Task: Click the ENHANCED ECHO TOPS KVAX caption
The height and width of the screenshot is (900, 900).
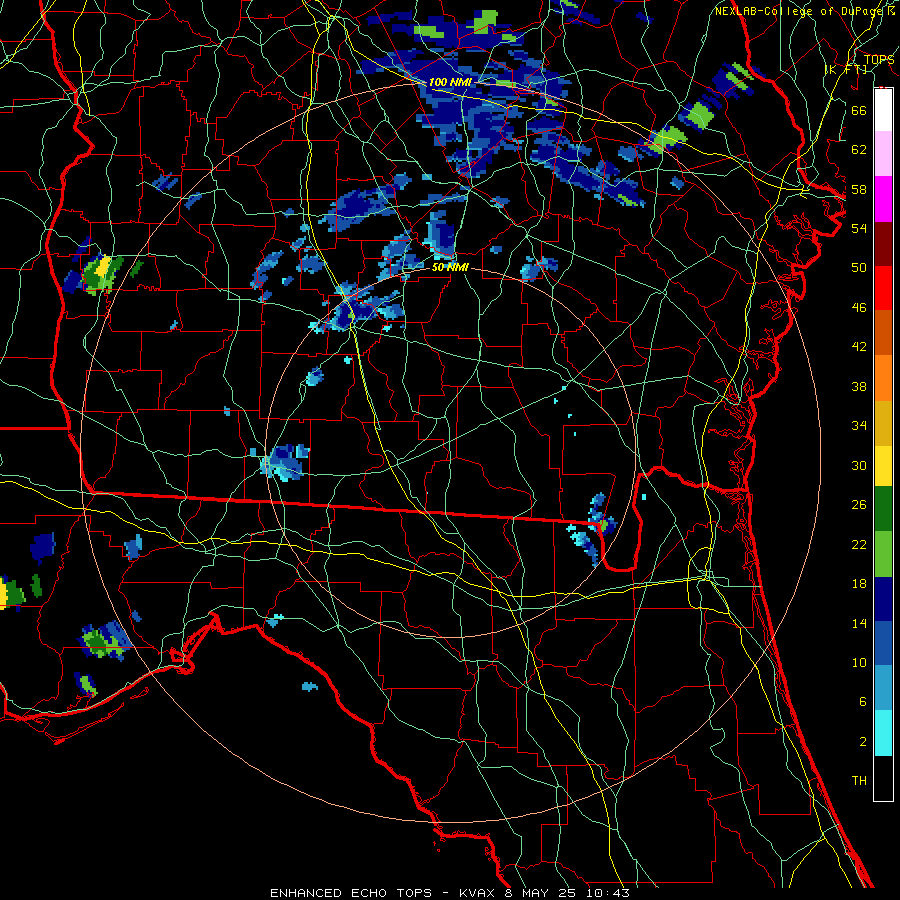Action: 450,893
